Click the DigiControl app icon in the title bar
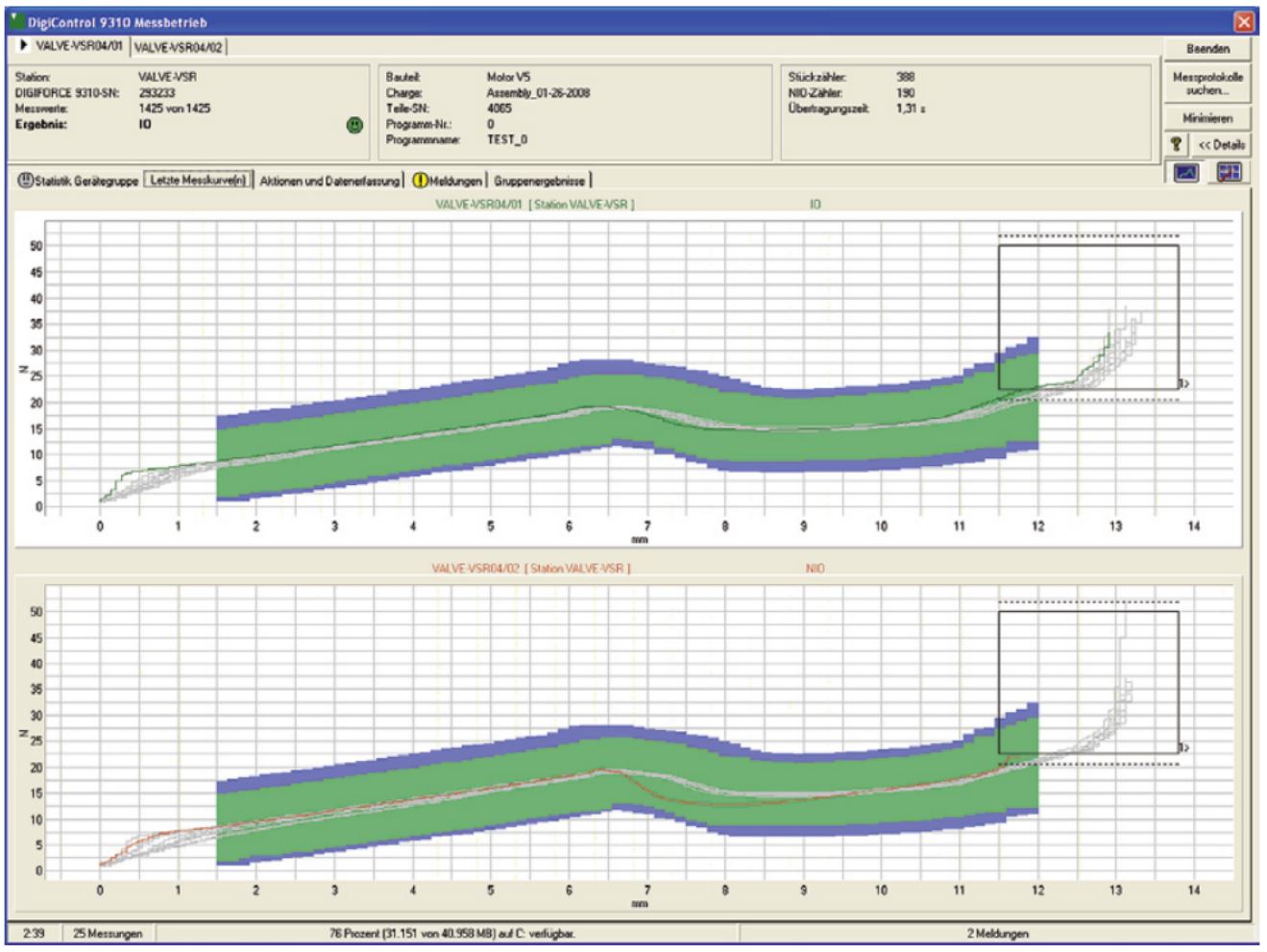The height and width of the screenshot is (952, 1267). [17, 21]
